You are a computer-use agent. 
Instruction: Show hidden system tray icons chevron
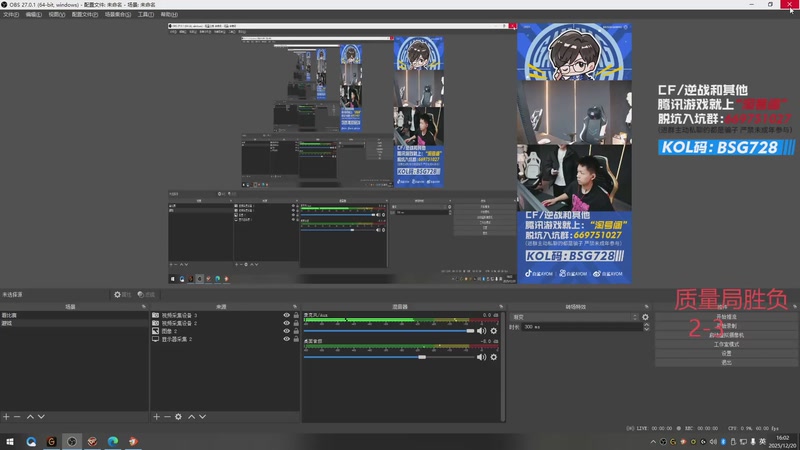coord(653,442)
